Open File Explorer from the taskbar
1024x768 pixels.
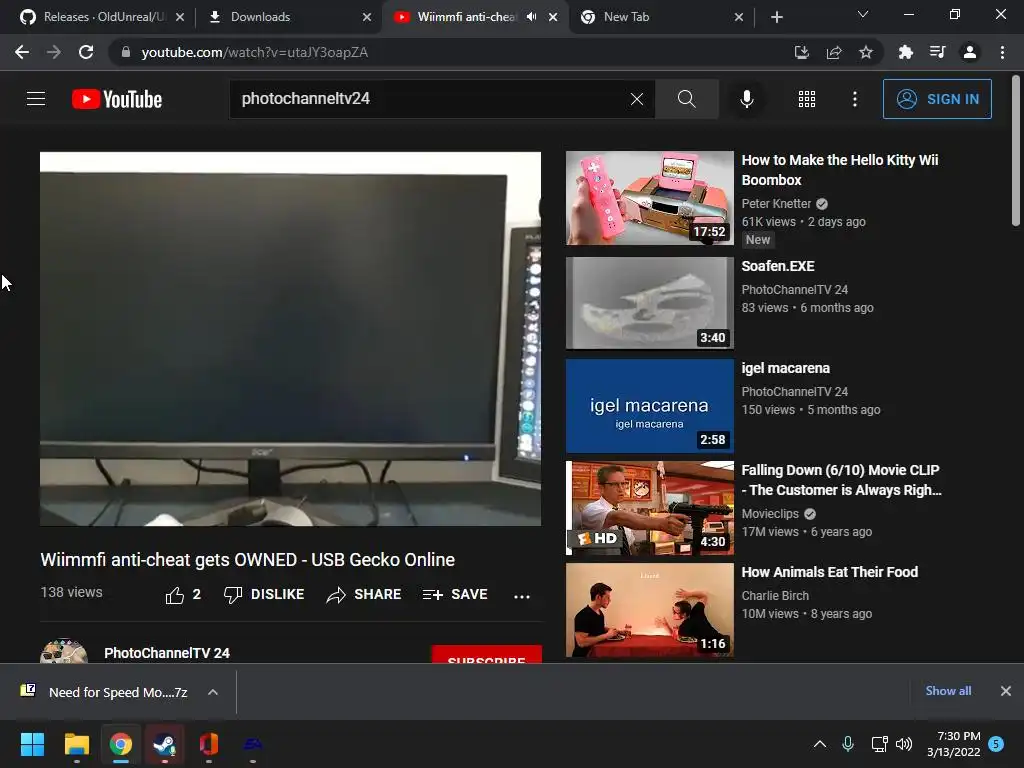click(x=76, y=744)
